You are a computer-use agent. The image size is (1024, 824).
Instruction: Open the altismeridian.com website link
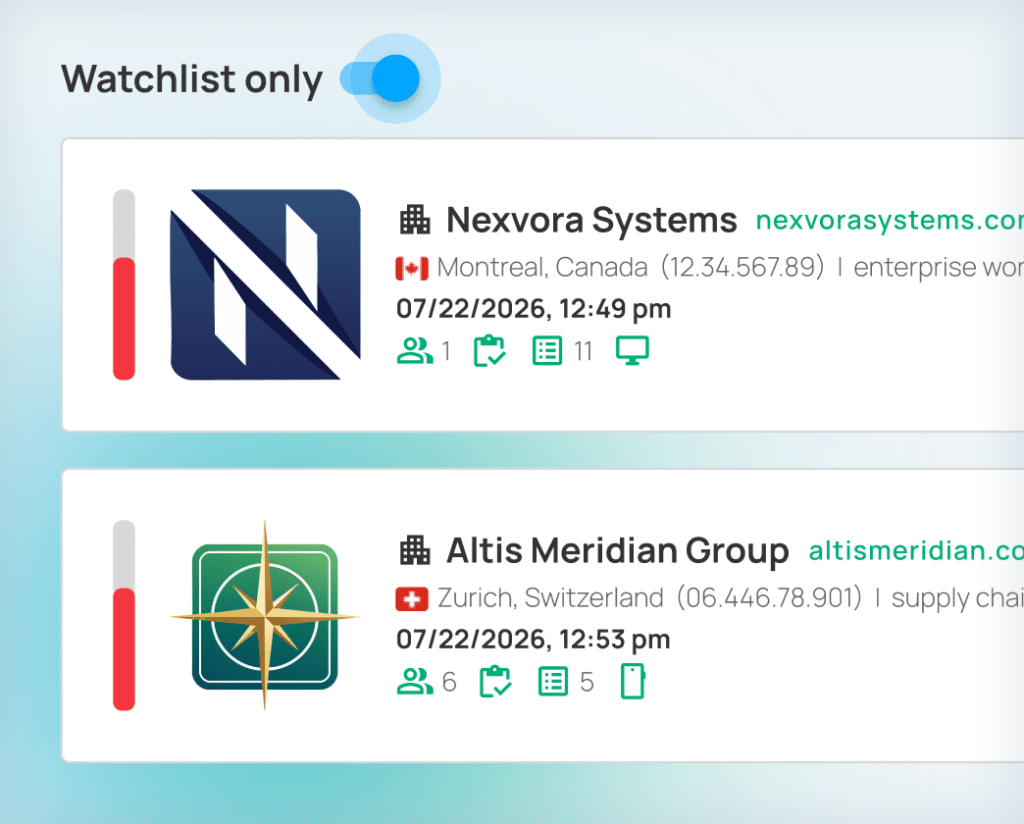[x=916, y=551]
